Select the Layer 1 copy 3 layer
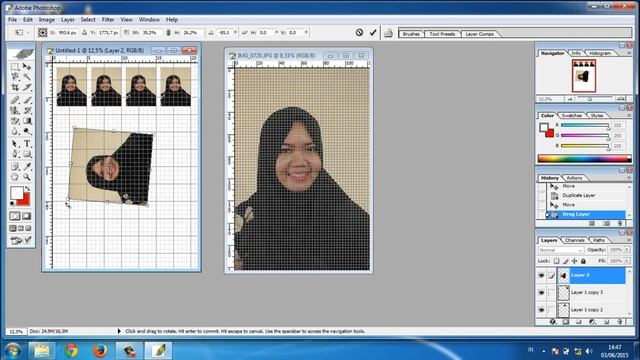The height and width of the screenshot is (360, 640). coord(591,293)
